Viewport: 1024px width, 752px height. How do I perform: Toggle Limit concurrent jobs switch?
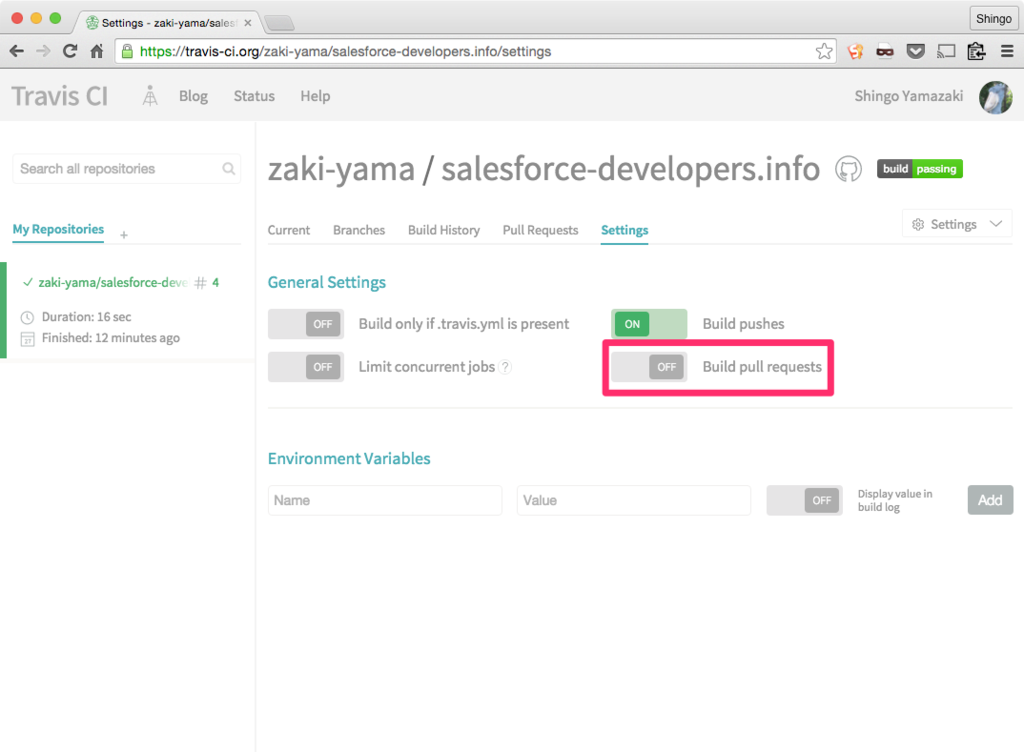306,367
